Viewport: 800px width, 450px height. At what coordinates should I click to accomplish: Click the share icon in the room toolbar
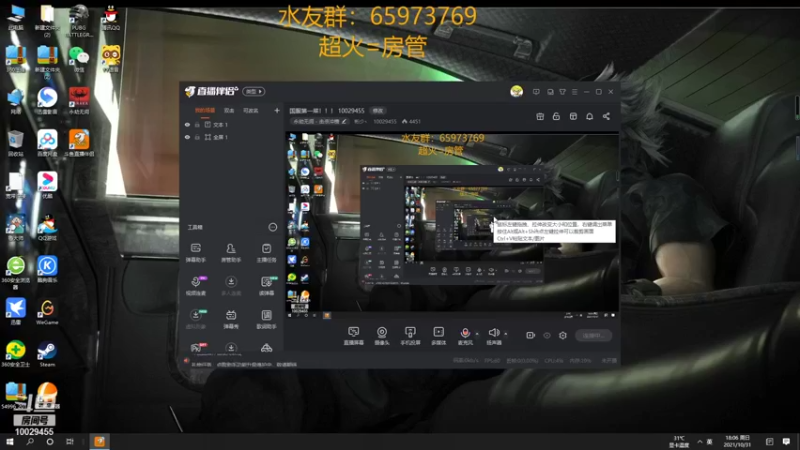tap(606, 116)
